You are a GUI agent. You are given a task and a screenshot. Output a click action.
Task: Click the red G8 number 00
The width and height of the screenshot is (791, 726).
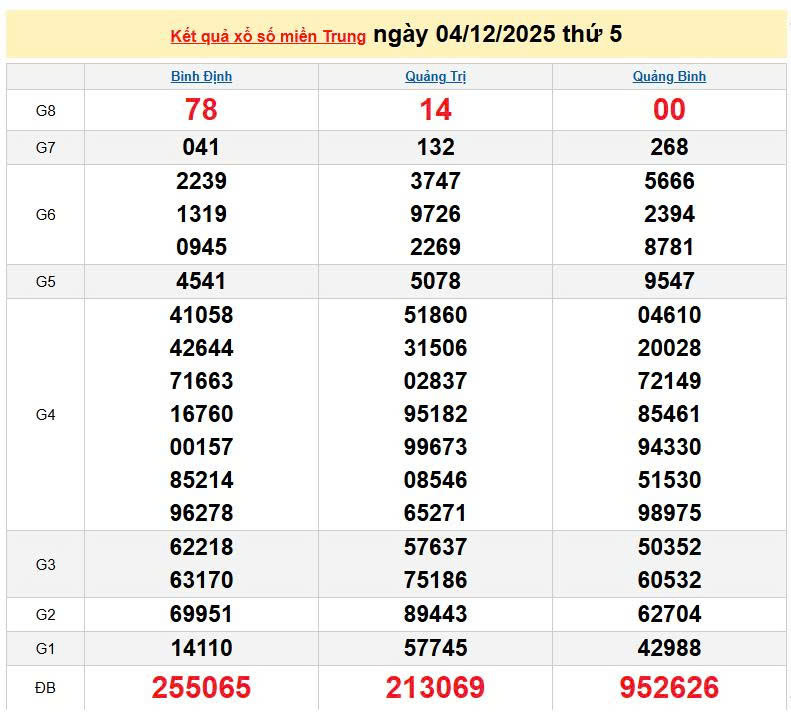[x=669, y=109]
